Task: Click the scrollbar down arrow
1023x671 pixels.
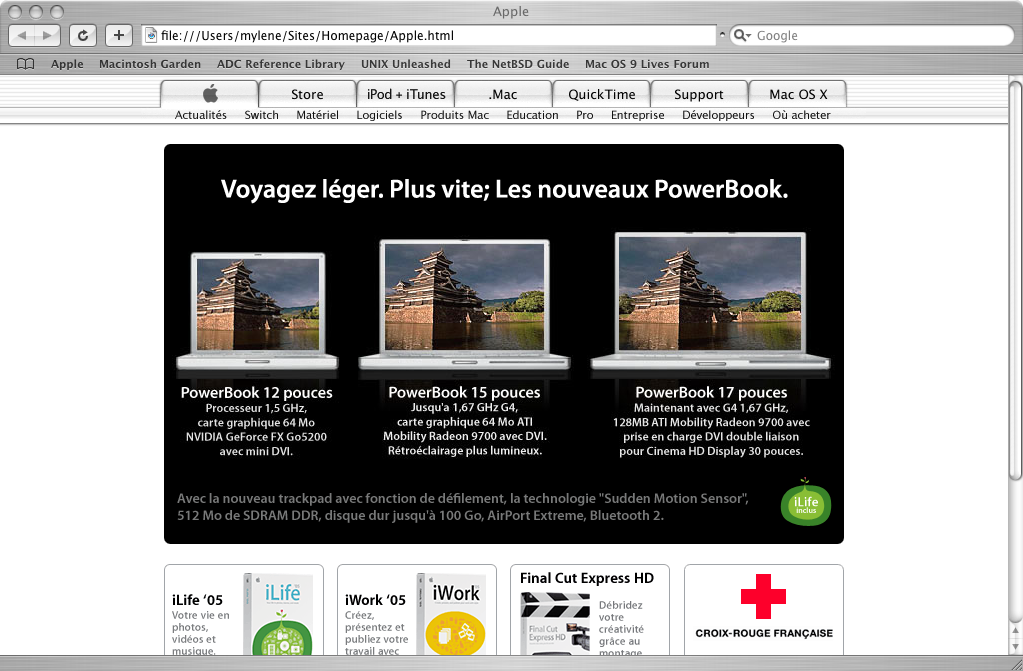Action: point(1016,646)
